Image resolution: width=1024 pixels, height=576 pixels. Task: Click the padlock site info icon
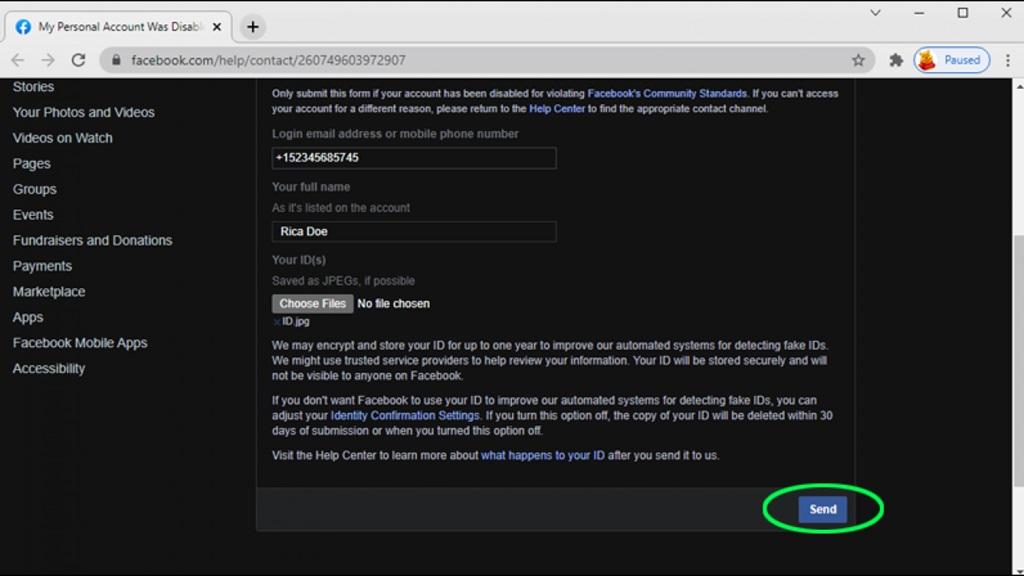[116, 60]
